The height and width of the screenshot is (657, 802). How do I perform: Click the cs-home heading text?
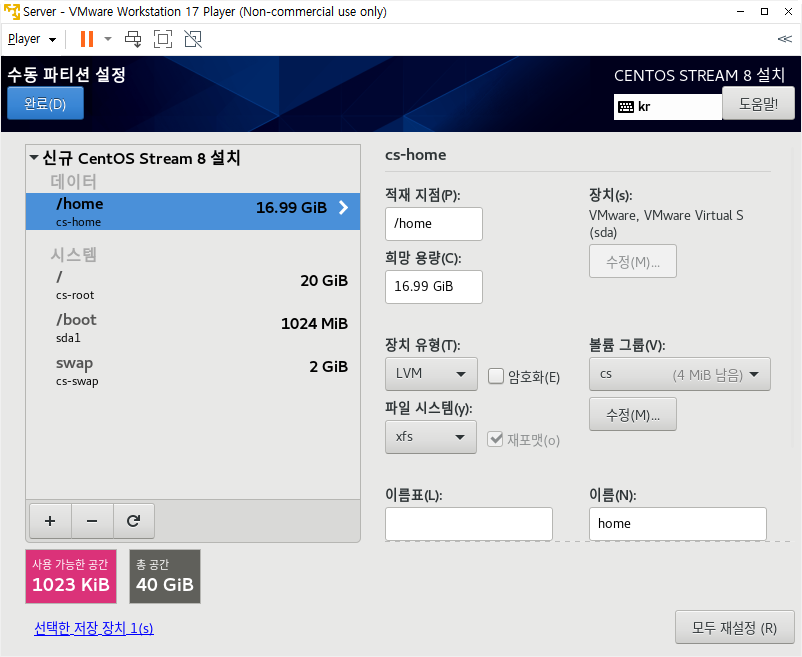tap(416, 155)
